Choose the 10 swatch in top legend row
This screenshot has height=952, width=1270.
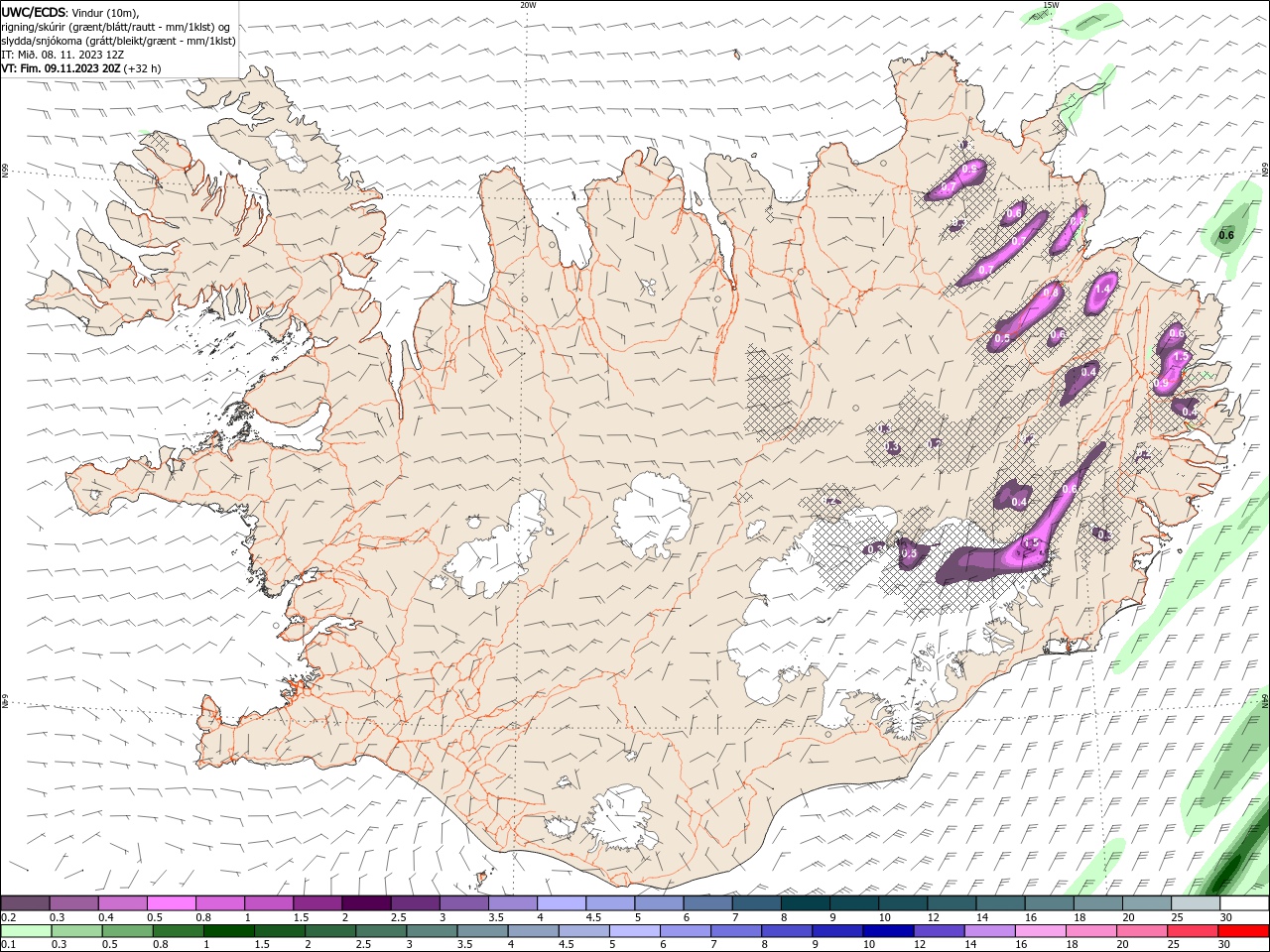[902, 903]
